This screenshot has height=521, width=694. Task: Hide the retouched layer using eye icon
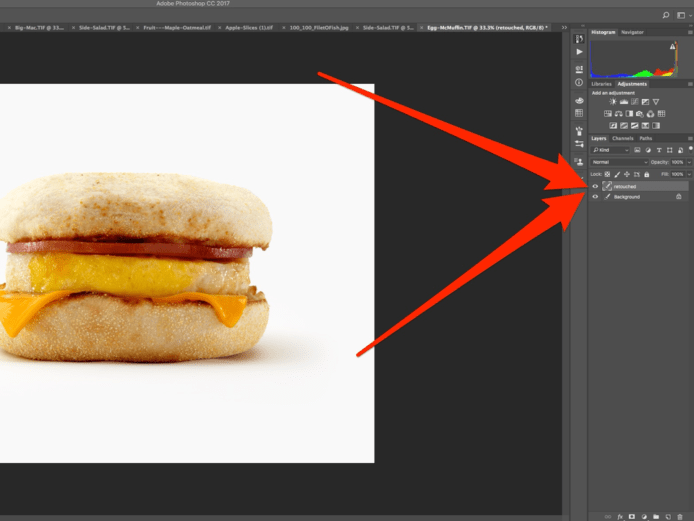(x=596, y=186)
